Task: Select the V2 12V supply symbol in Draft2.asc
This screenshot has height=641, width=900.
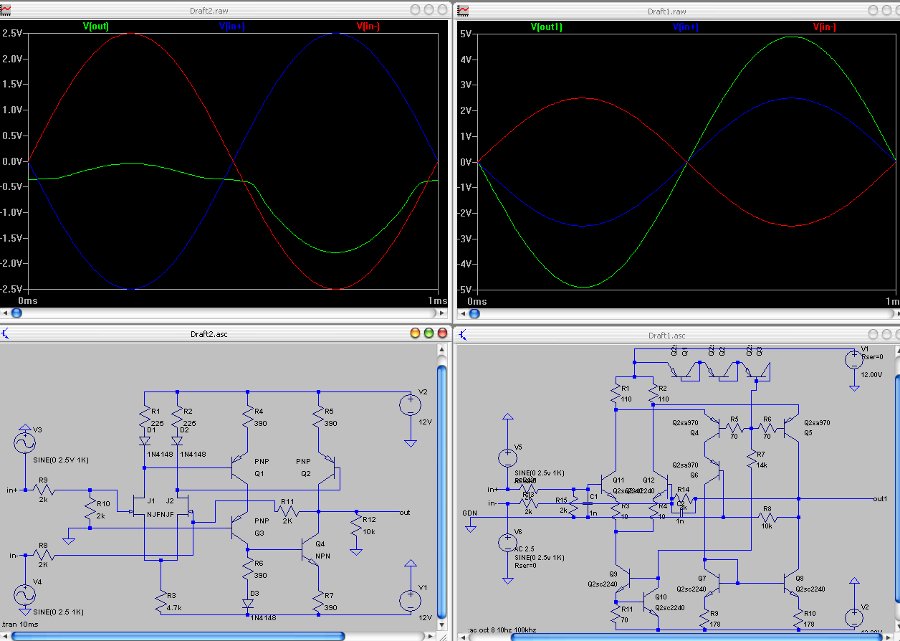Action: 410,405
